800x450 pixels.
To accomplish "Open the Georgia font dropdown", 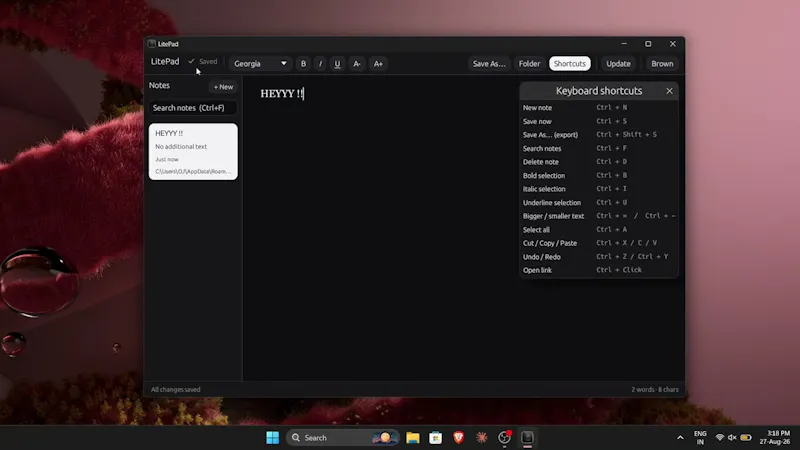I will (260, 64).
